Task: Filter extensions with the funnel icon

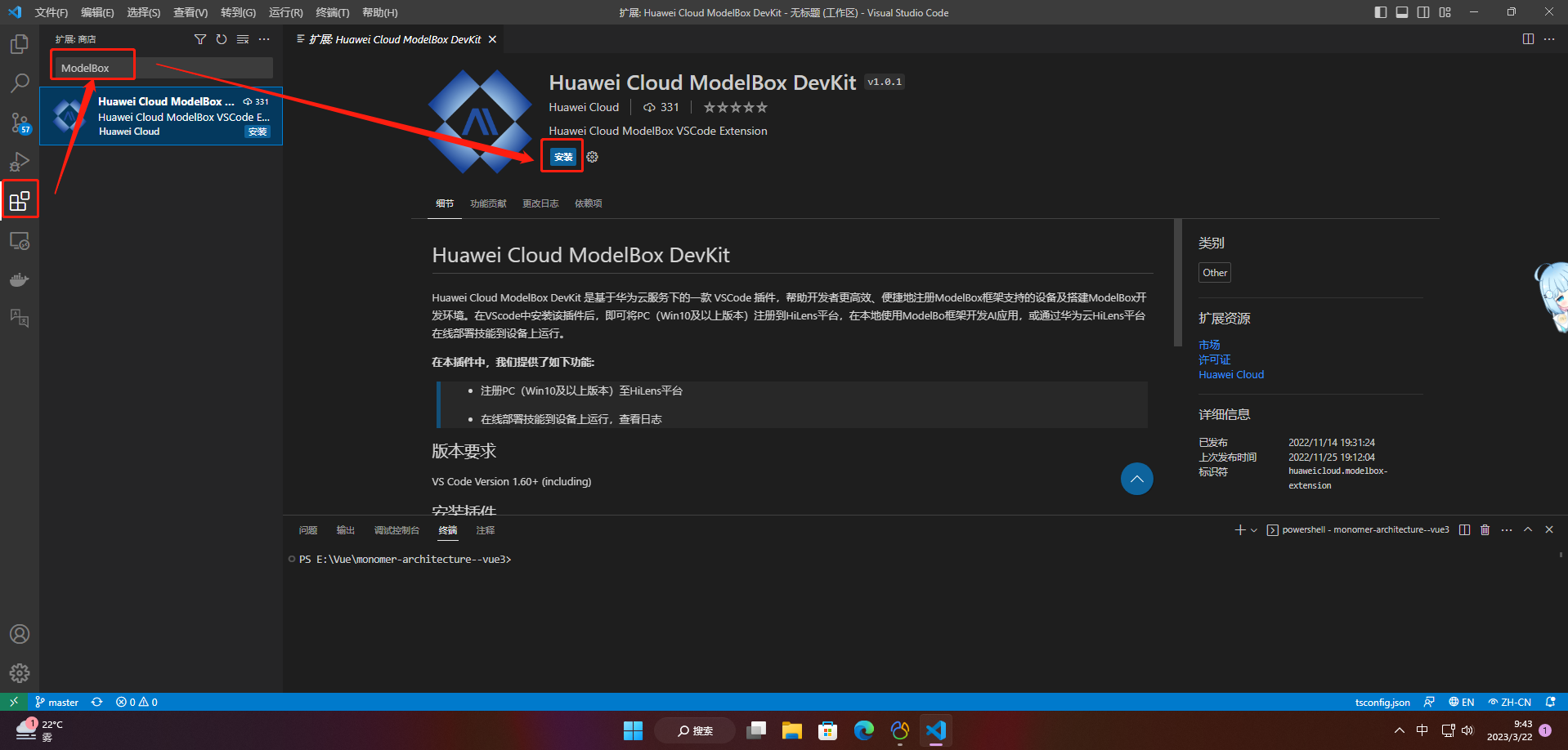Action: [x=200, y=39]
